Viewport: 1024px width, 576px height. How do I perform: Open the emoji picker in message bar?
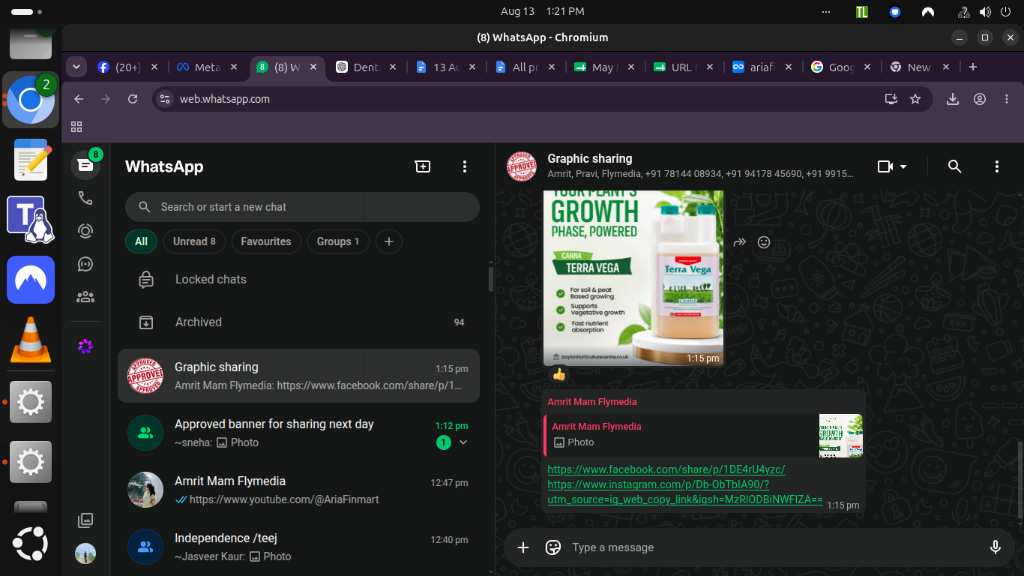[553, 547]
